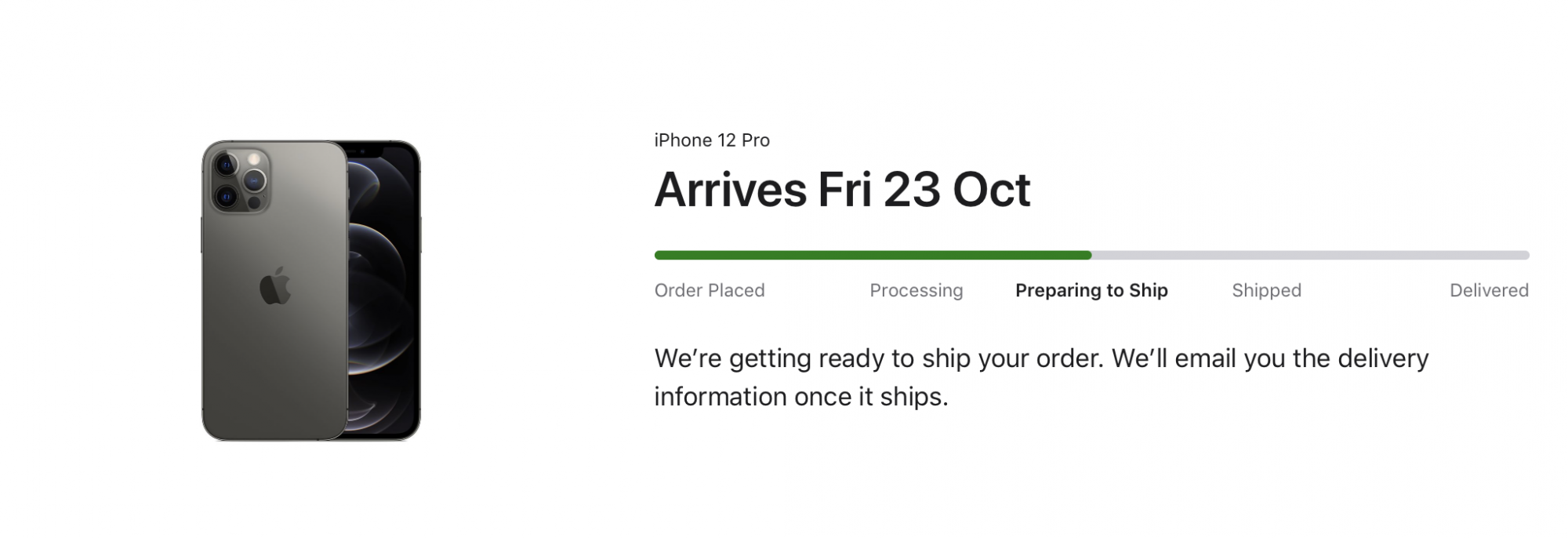
Task: Click the notch on the iPhone front display
Action: (366, 149)
